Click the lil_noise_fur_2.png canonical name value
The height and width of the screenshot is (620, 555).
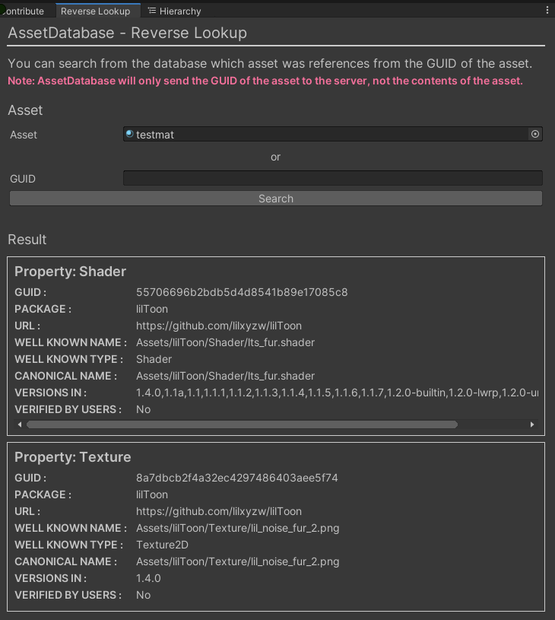click(238, 561)
